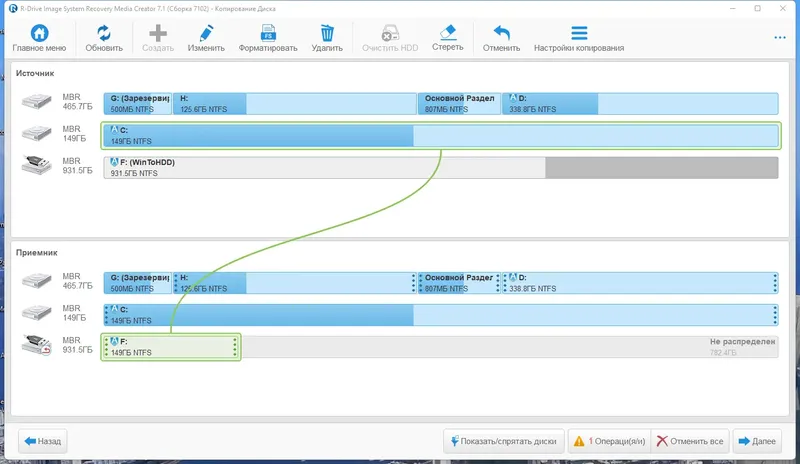Select the Стереть eraser tool
The height and width of the screenshot is (464, 800).
447,38
